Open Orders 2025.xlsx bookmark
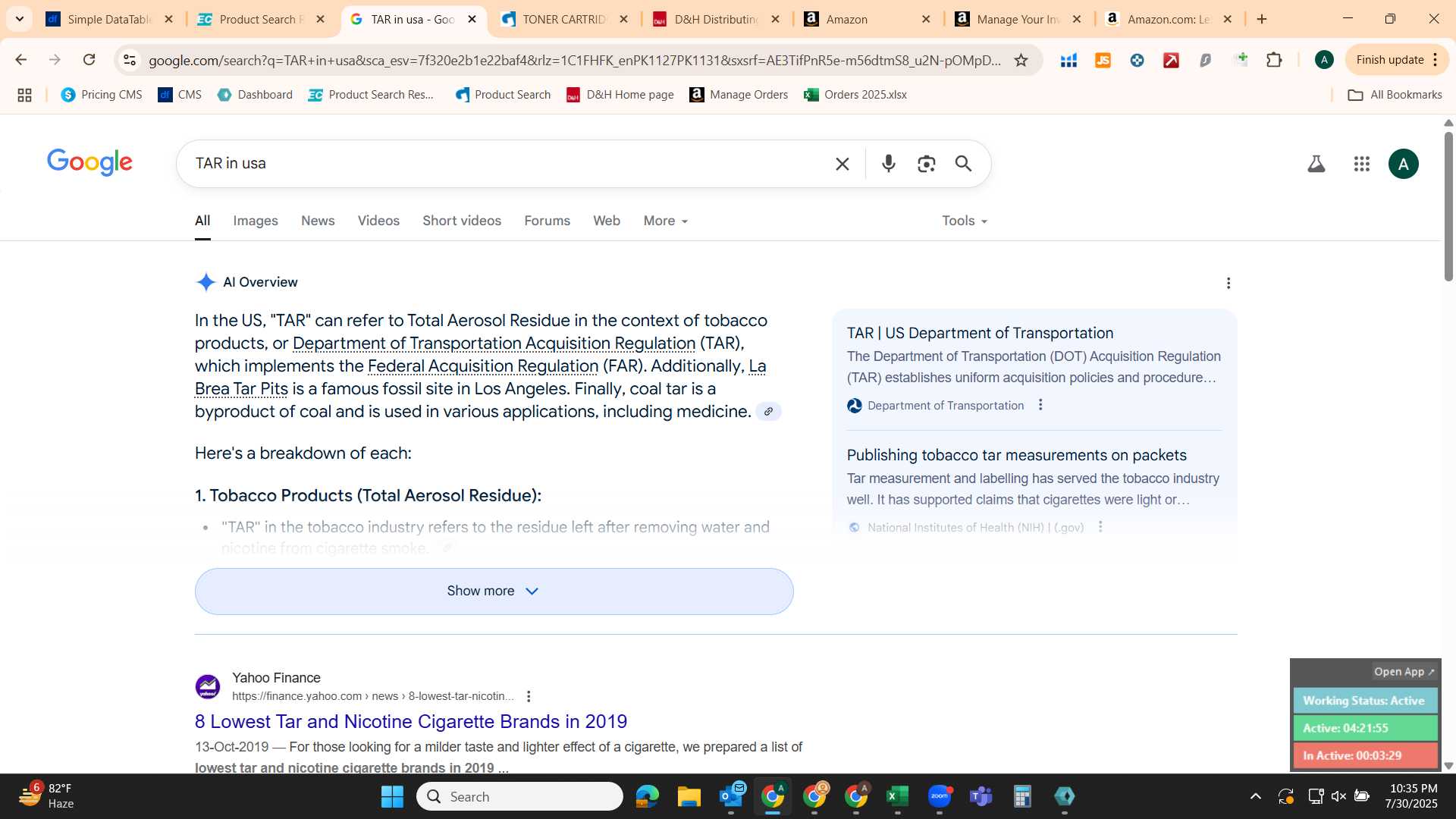 pyautogui.click(x=855, y=95)
